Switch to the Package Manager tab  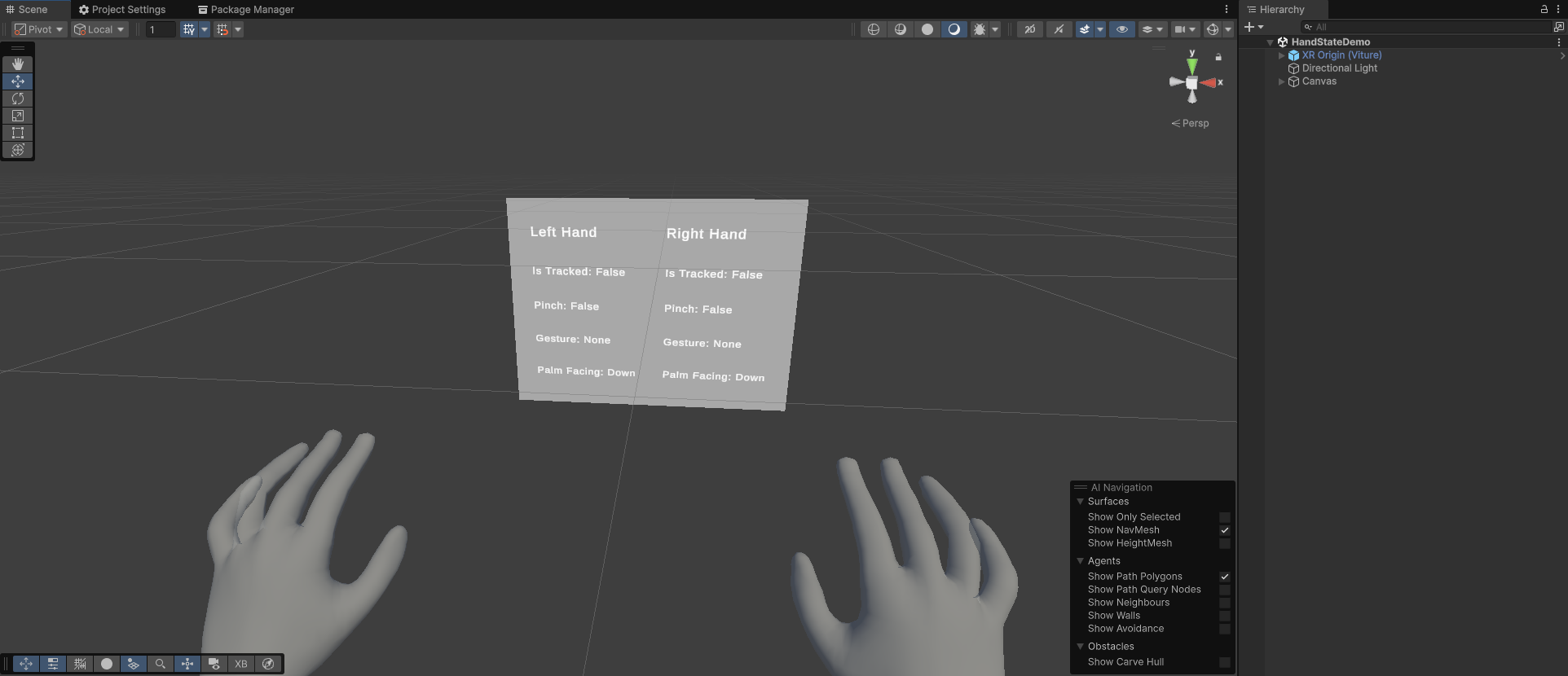[x=246, y=10]
